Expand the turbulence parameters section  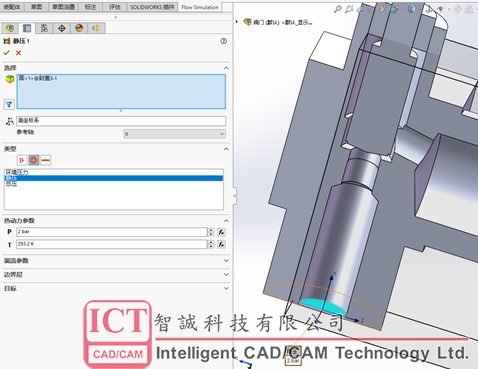click(116, 261)
